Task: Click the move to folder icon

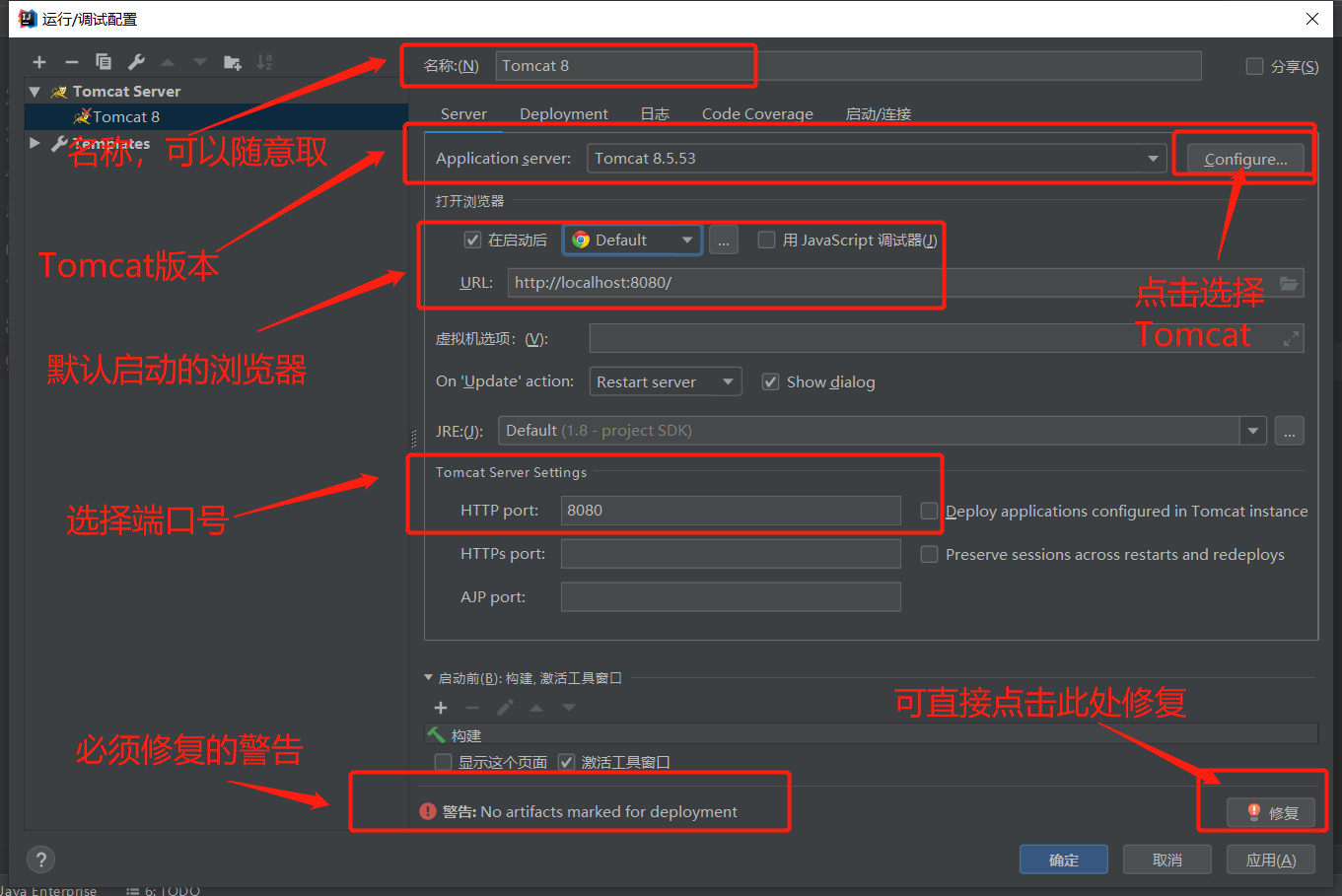Action: (233, 62)
